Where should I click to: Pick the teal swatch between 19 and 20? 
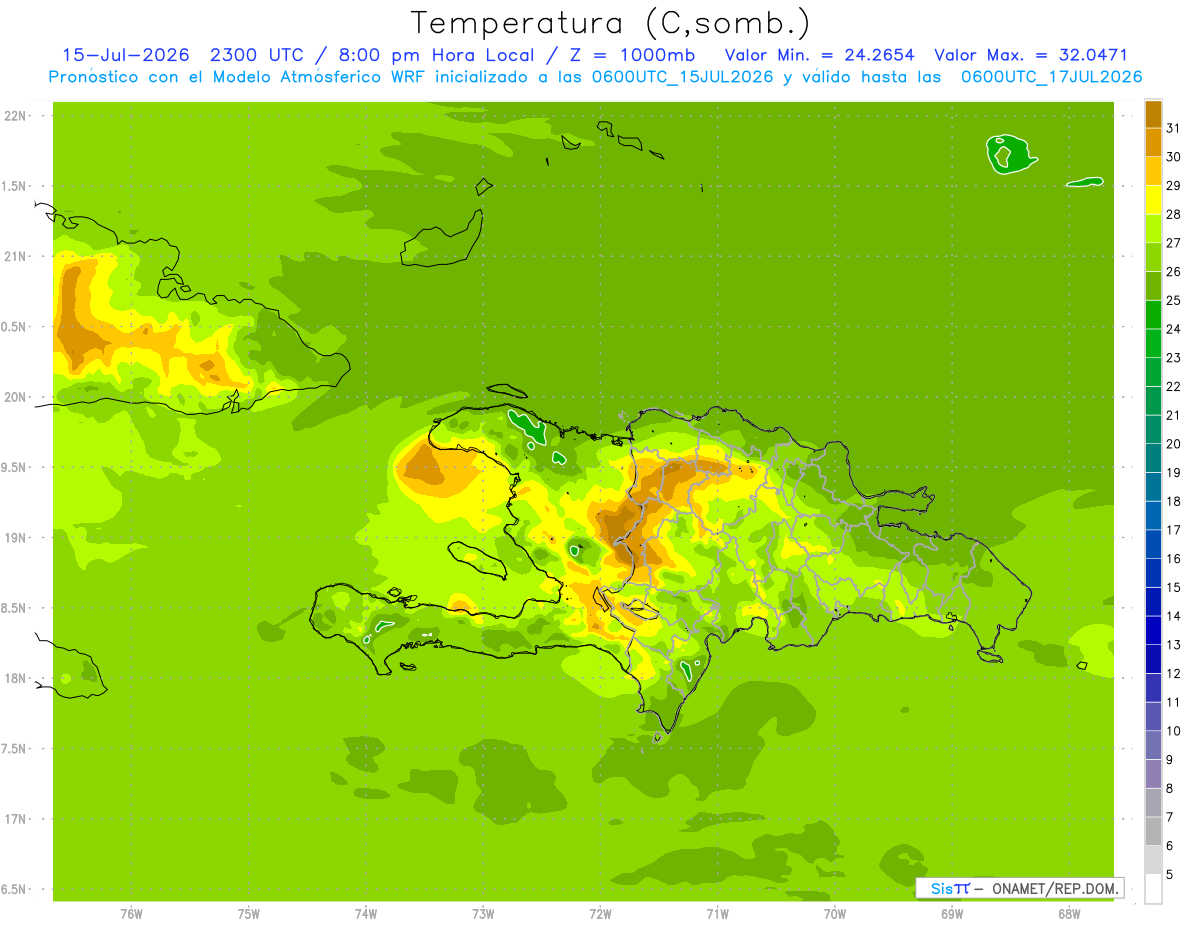pyautogui.click(x=1153, y=458)
